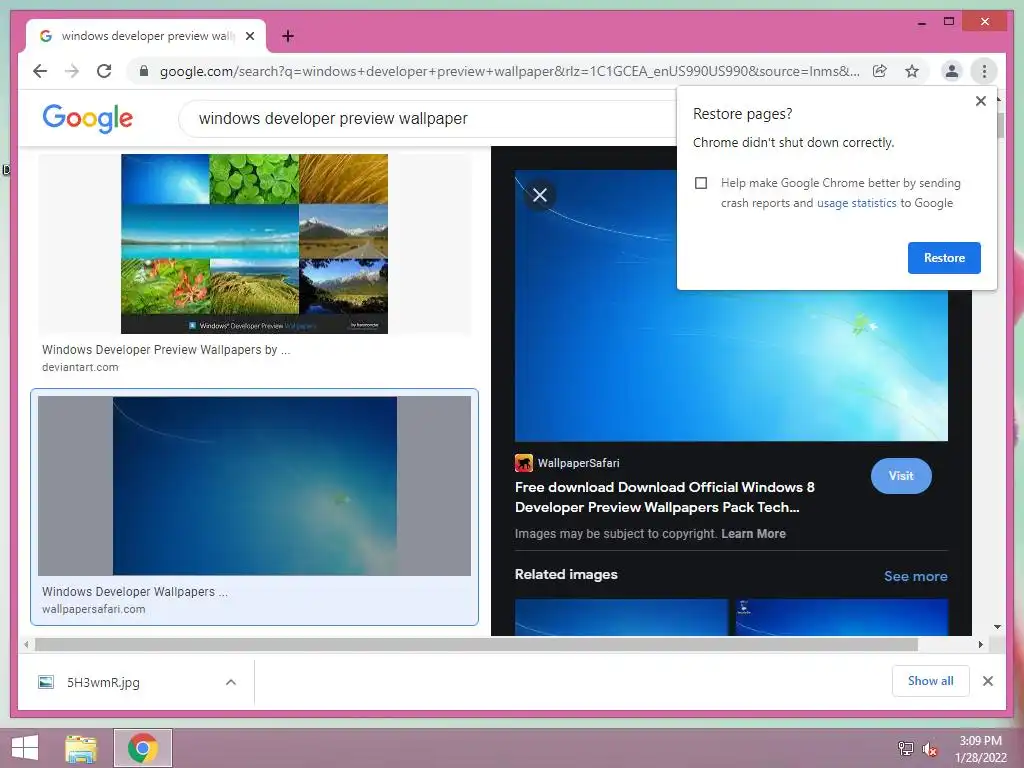Viewport: 1024px width, 768px height.
Task: Open the deviantart wallpapers collage thumbnail
Action: coord(254,244)
